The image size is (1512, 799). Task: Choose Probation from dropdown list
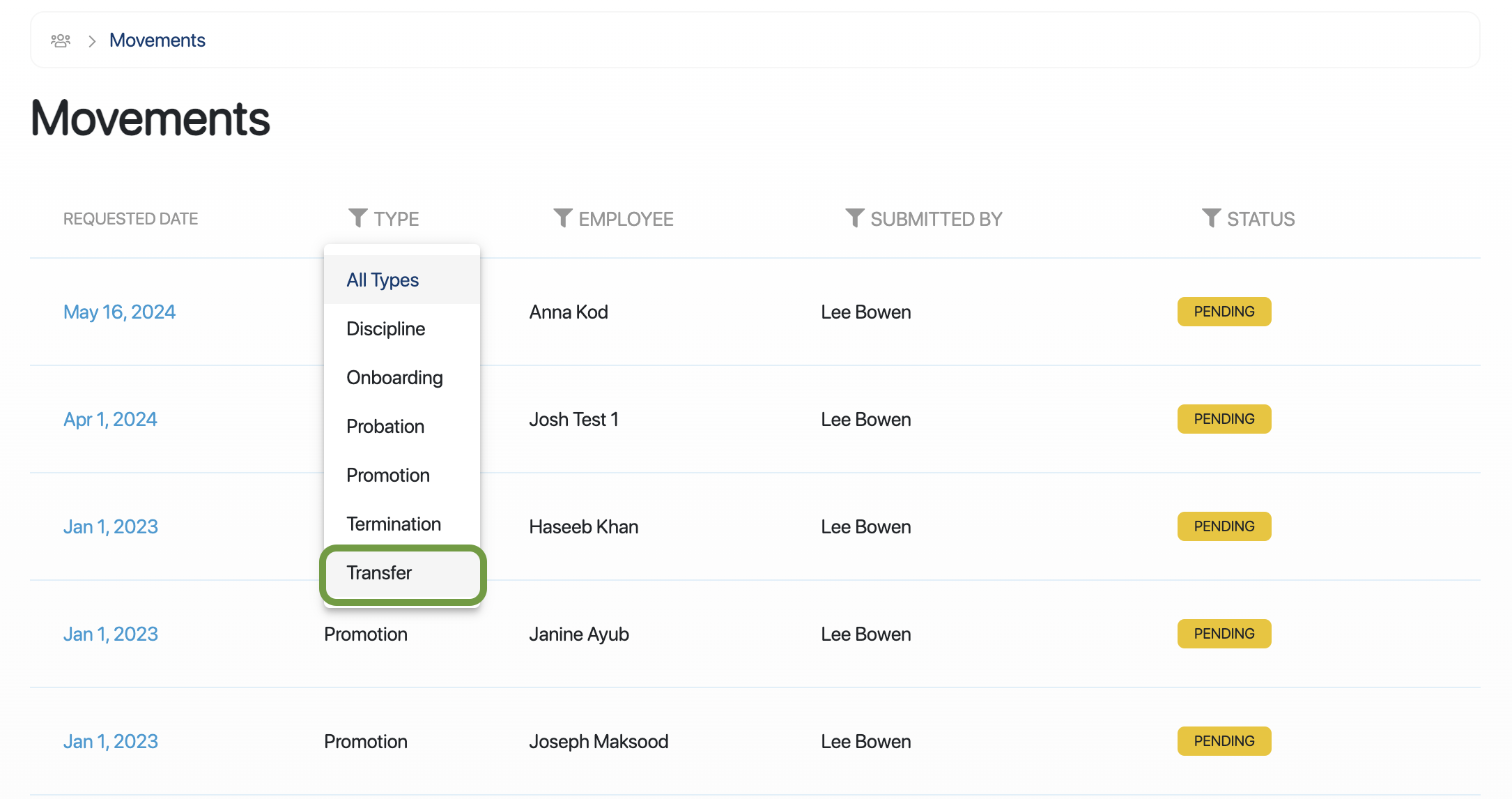tap(385, 427)
